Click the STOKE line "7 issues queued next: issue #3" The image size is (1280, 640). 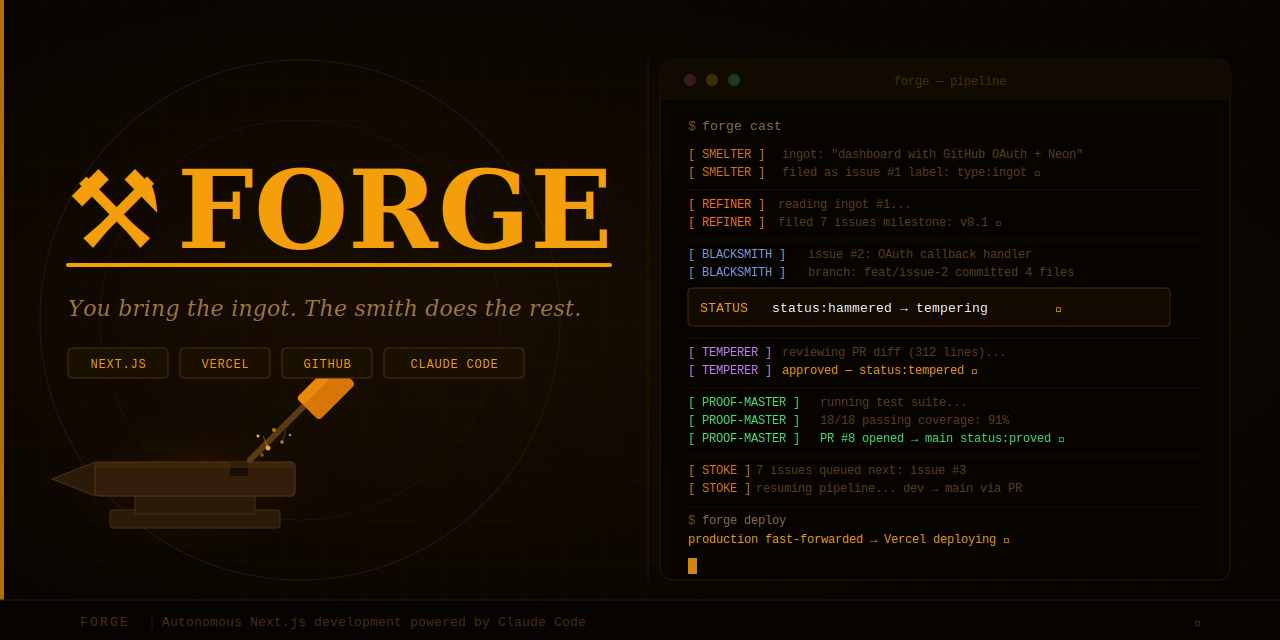[827, 471]
